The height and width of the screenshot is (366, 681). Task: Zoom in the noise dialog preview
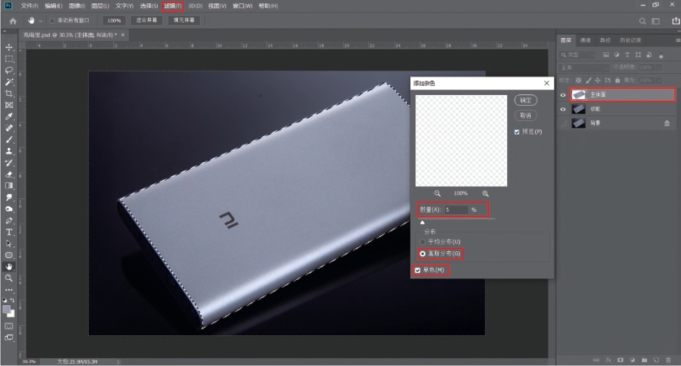click(x=485, y=193)
